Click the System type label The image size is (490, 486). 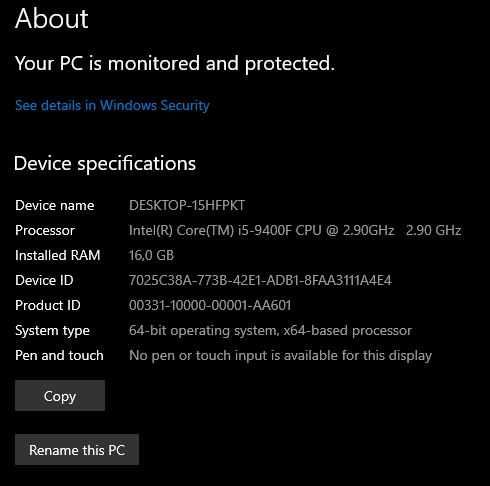click(52, 331)
